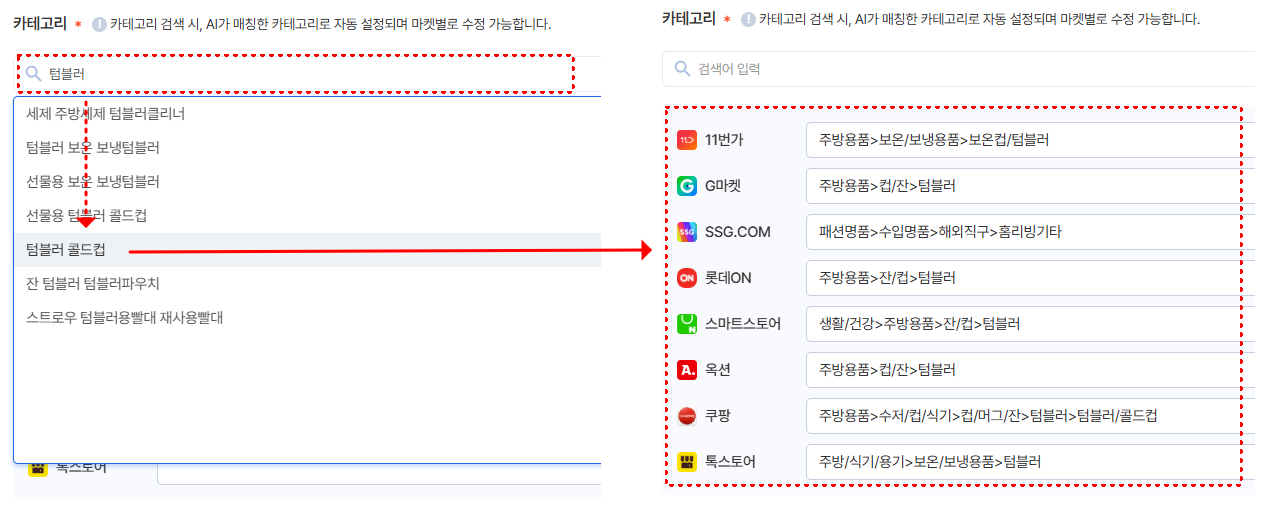1268x508 pixels.
Task: Click the 옥션 red A logo icon
Action: (687, 369)
